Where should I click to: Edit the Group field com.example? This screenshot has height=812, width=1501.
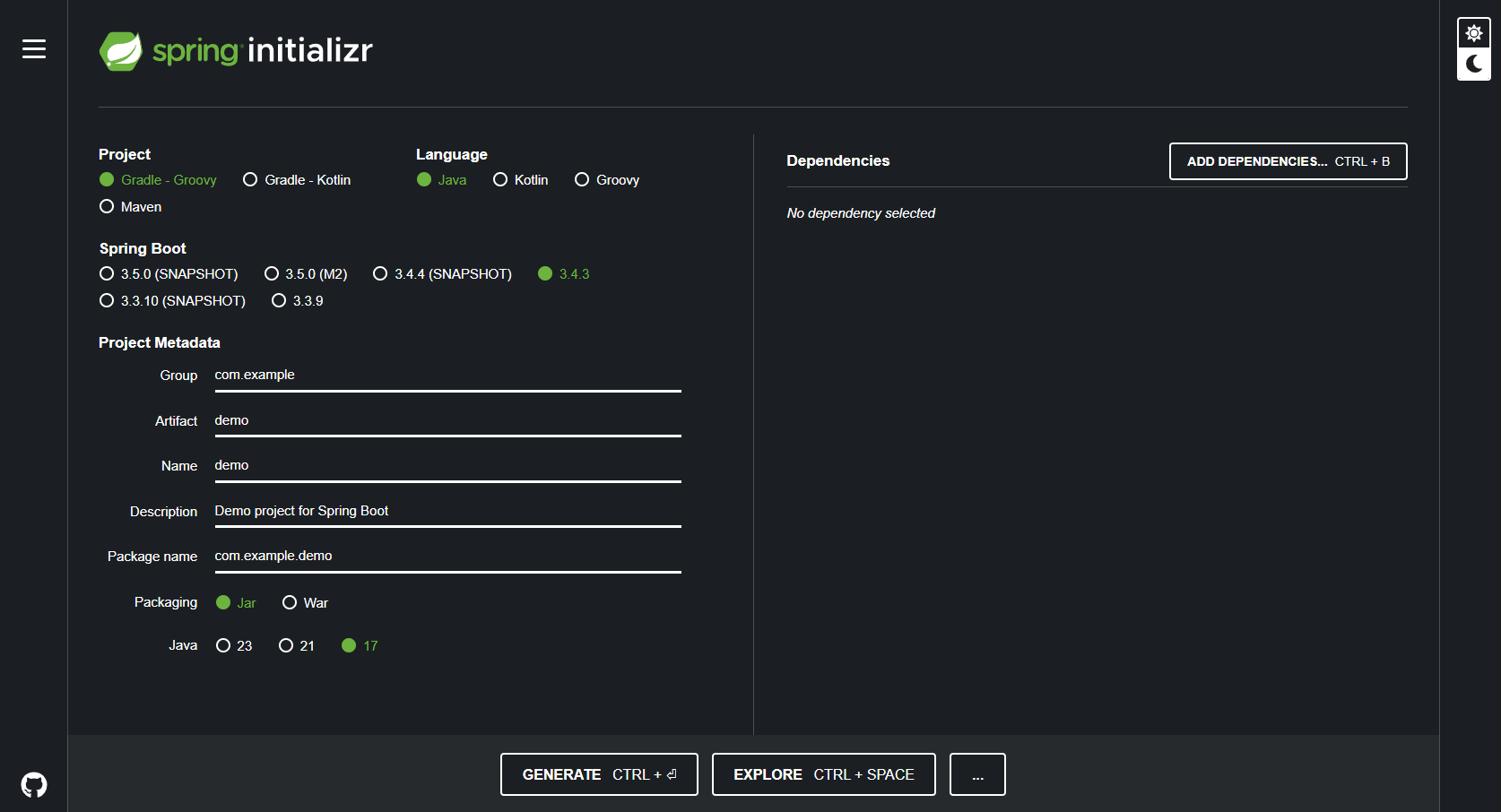point(448,376)
